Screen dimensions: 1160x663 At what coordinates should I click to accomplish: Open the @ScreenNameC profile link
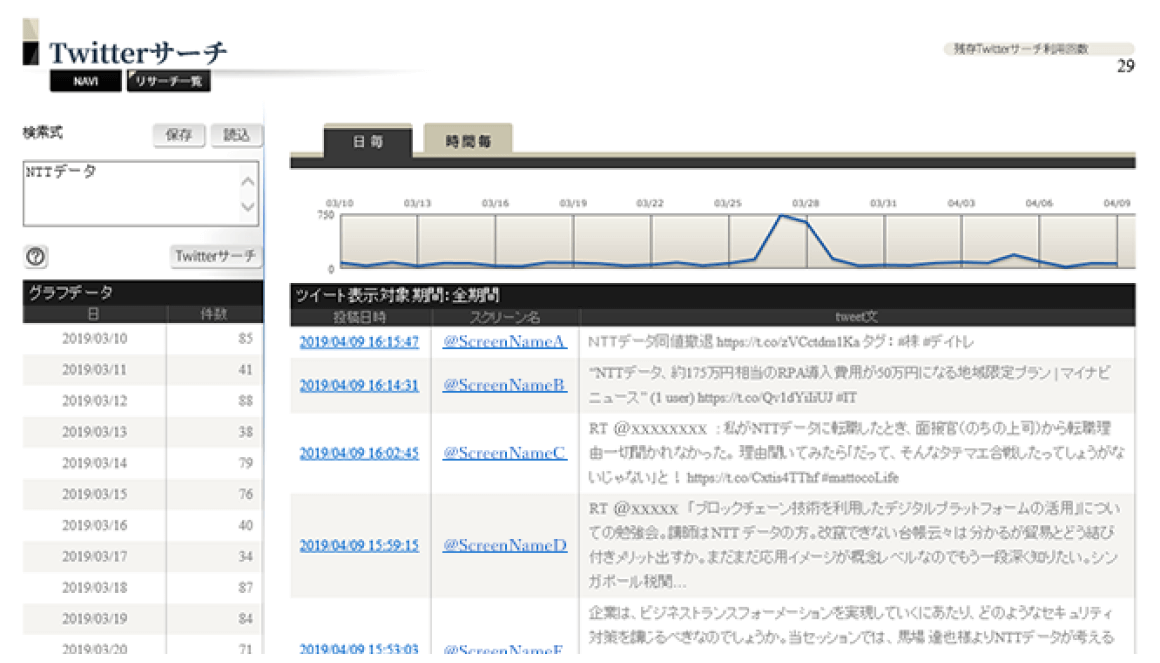504,453
